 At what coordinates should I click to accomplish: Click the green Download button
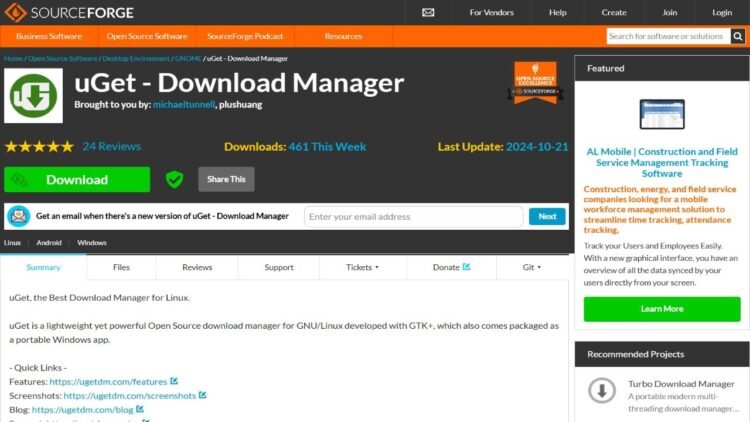click(x=77, y=179)
